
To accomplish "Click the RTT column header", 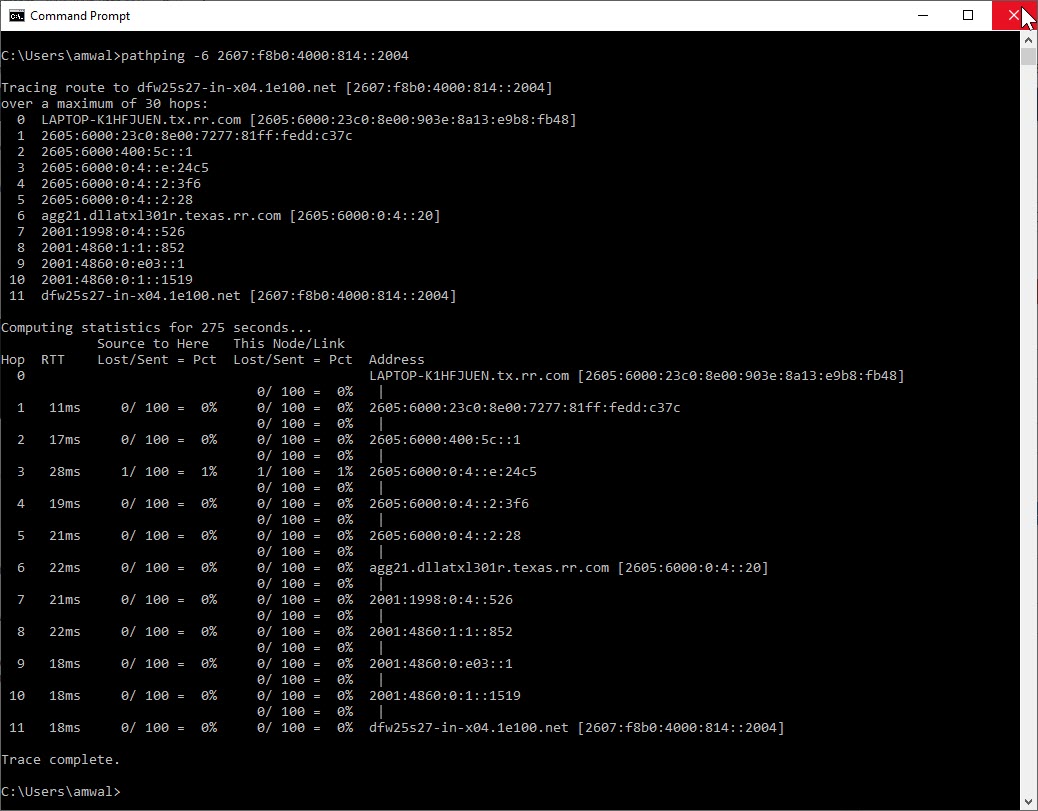I will (x=53, y=359).
